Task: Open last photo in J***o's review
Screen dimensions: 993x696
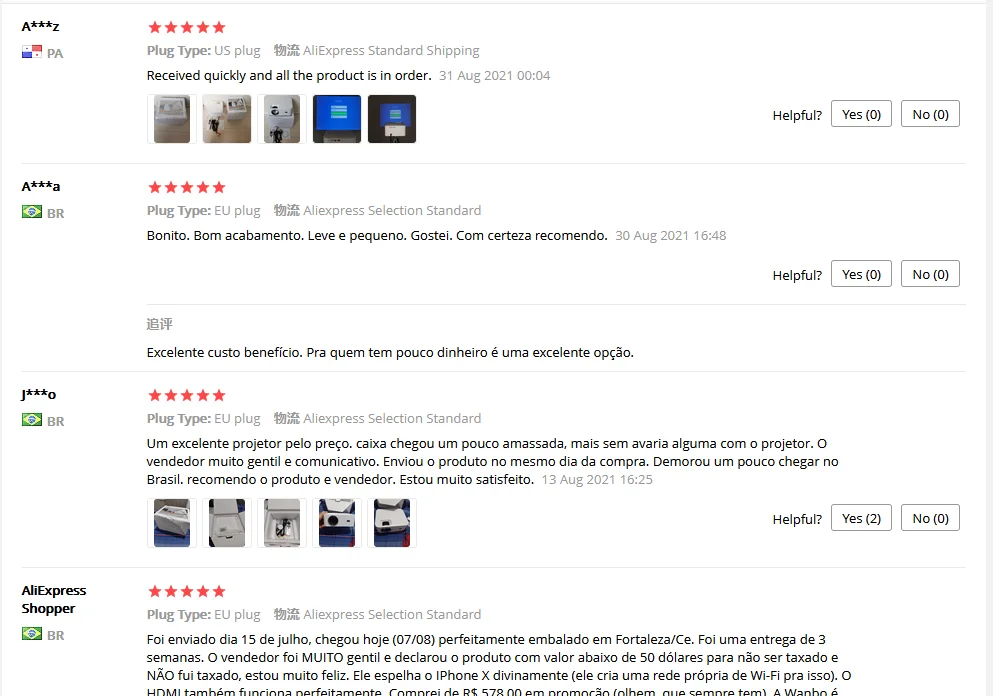Action: (x=392, y=523)
